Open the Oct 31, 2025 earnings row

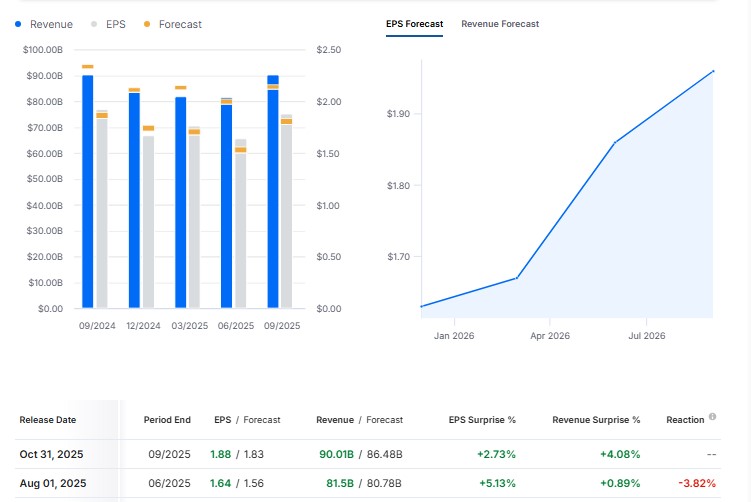pyautogui.click(x=51, y=454)
